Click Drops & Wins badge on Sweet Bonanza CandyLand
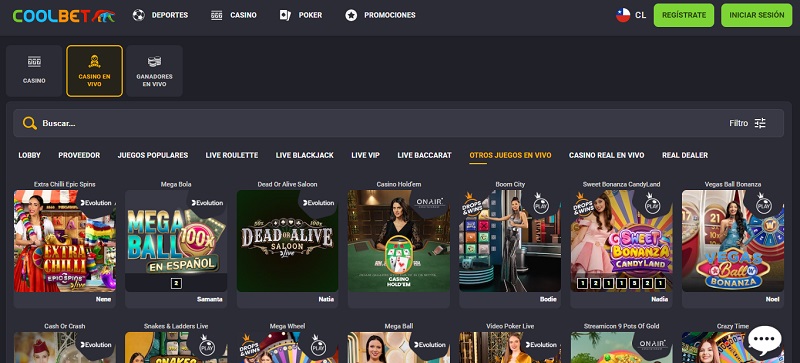 (583, 203)
